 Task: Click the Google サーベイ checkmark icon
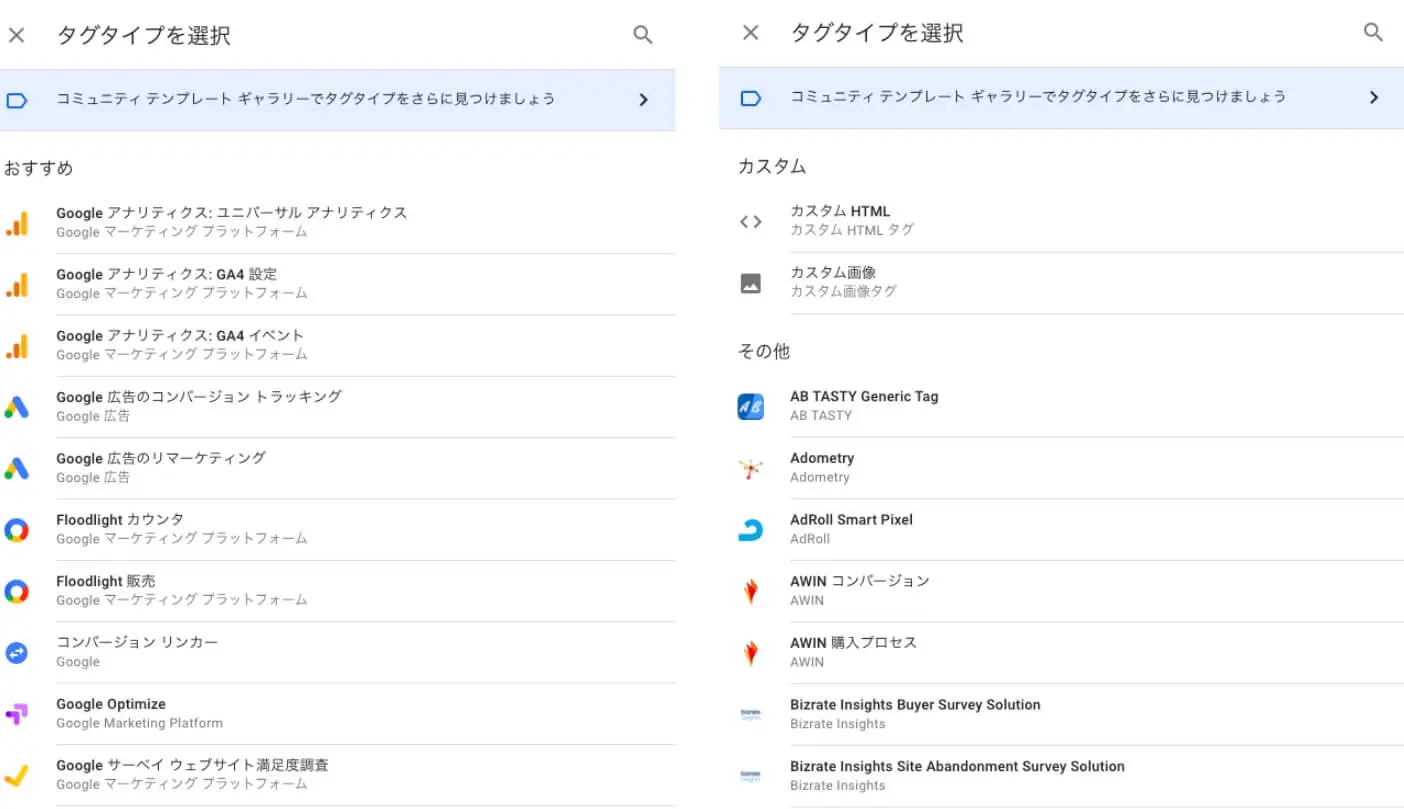pos(16,775)
